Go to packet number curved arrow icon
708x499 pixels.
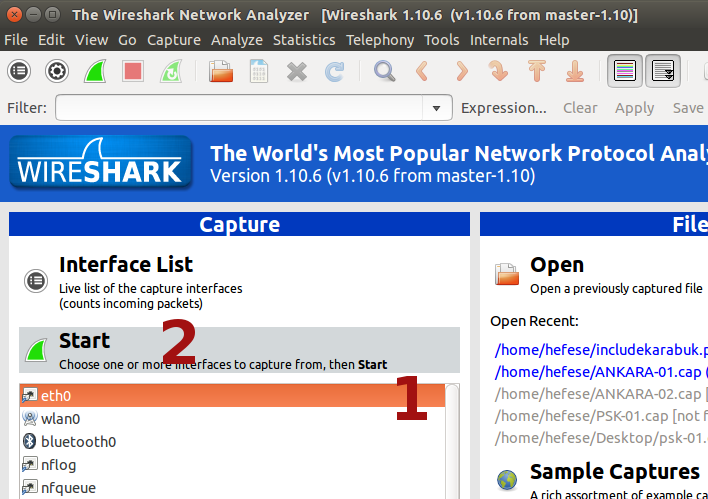[498, 71]
